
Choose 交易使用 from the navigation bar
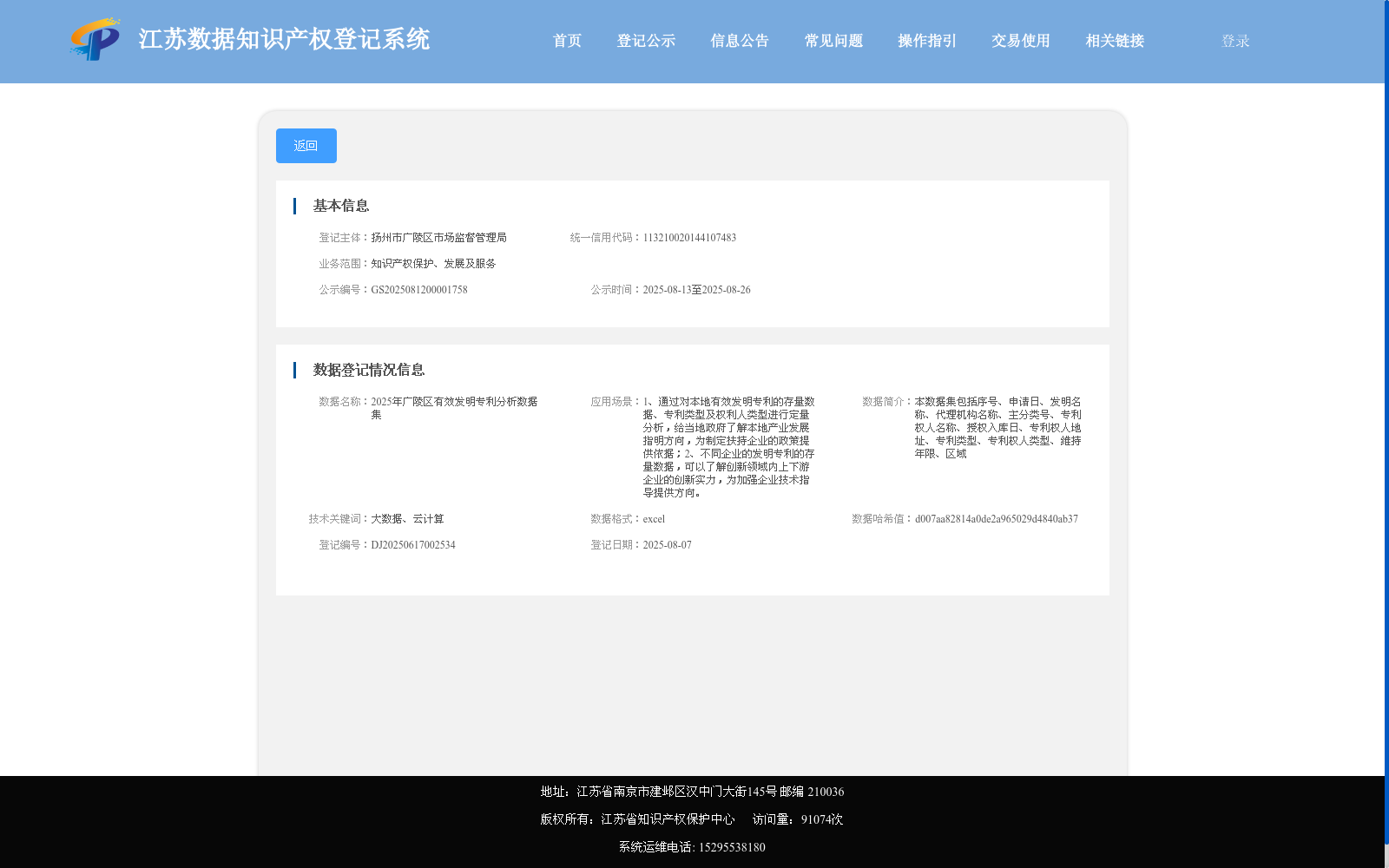point(1021,41)
